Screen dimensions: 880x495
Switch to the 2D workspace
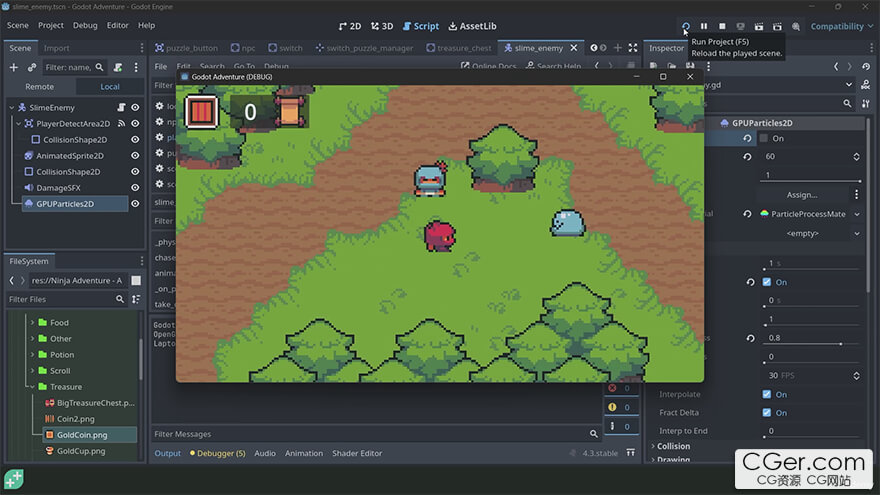pos(350,26)
